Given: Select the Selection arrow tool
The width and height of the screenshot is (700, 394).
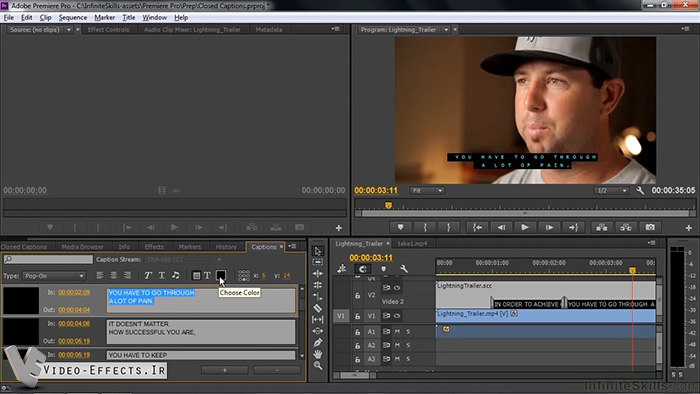Looking at the screenshot, I should coord(317,251).
